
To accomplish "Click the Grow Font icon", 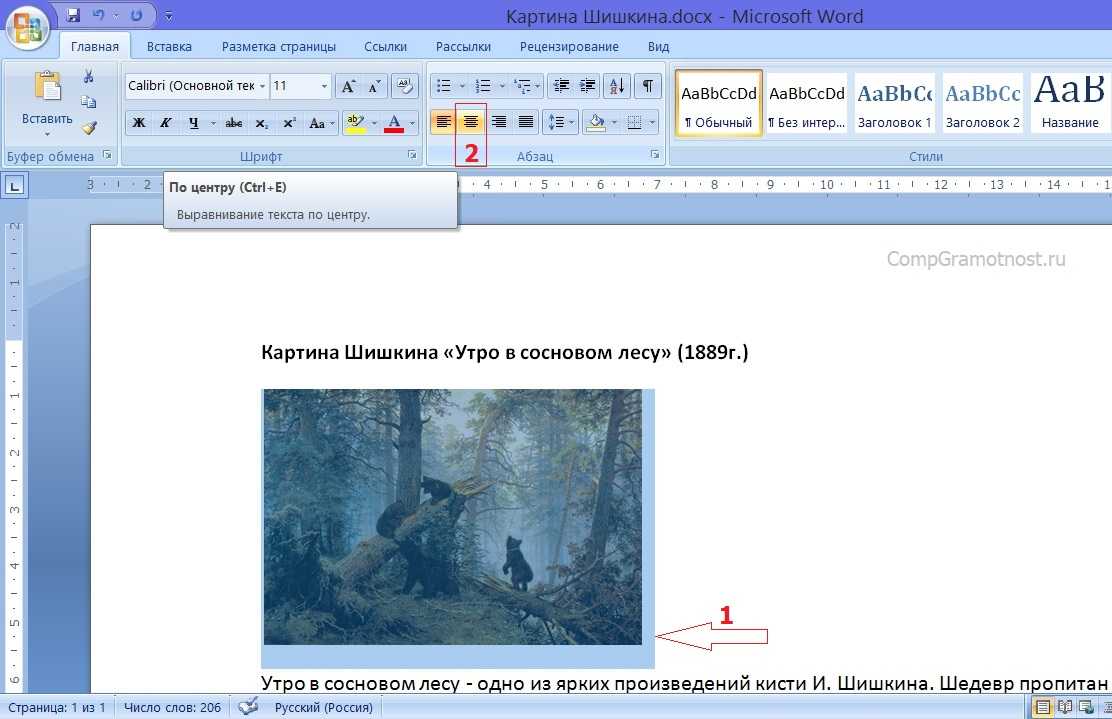I will [348, 86].
